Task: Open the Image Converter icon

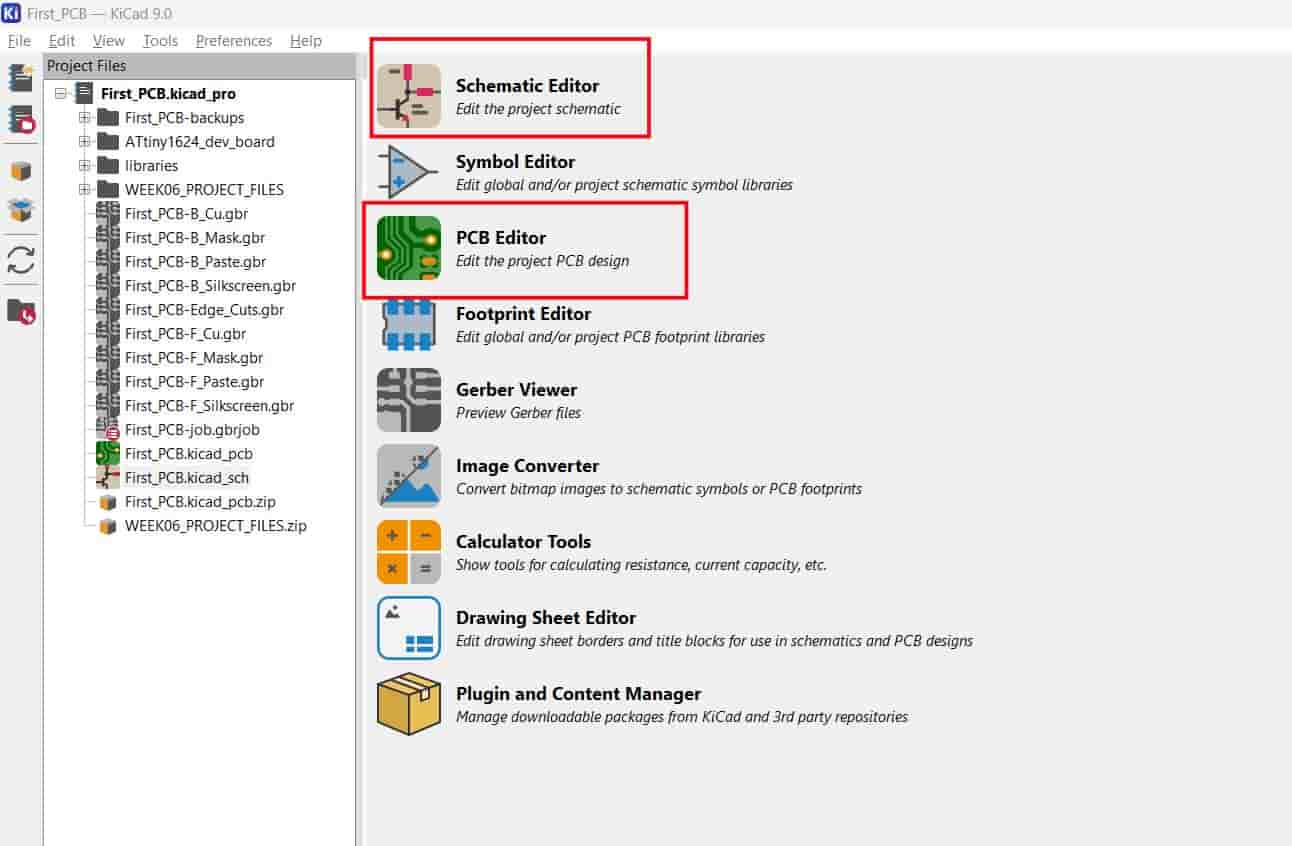Action: [408, 476]
